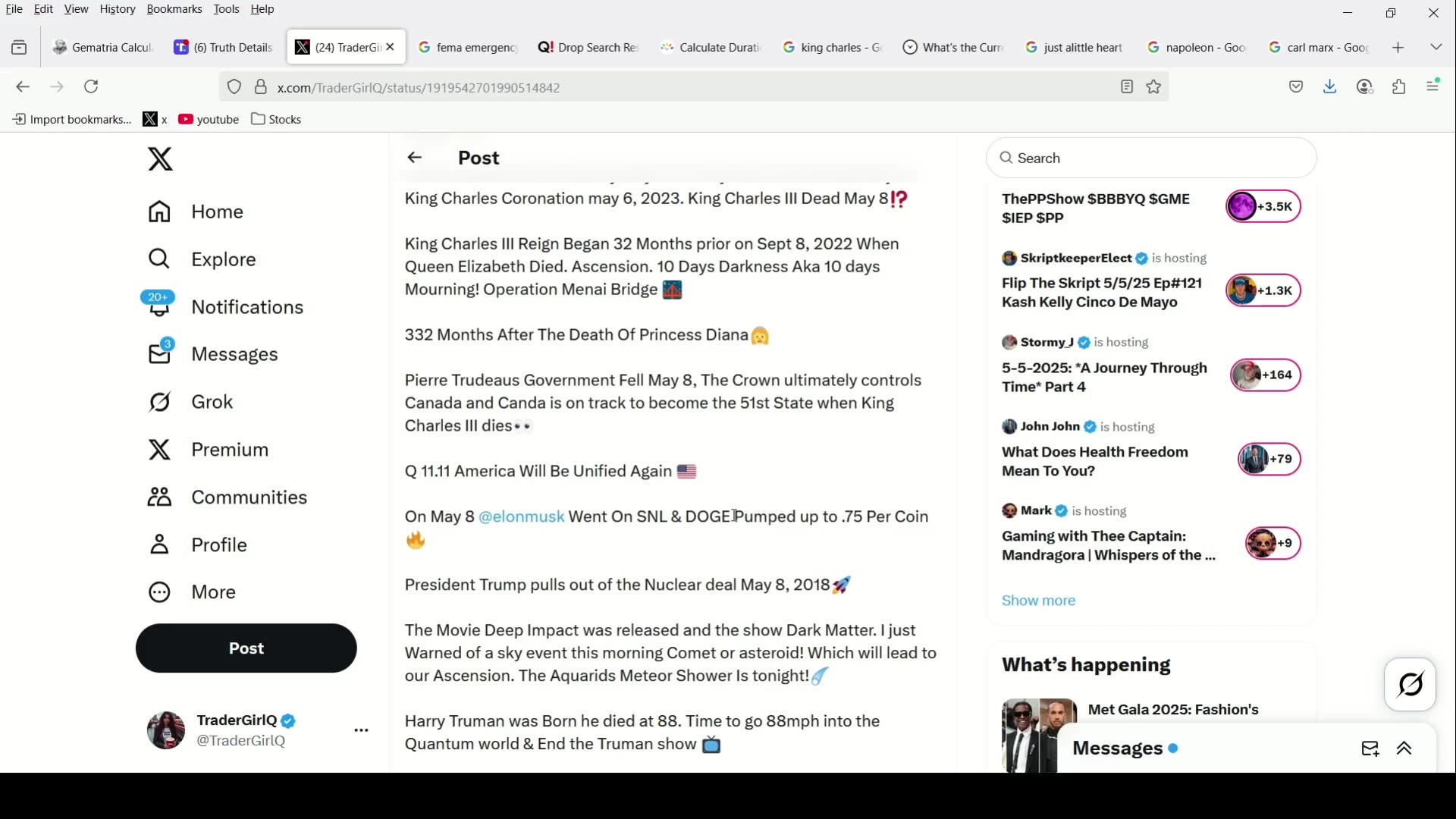This screenshot has width=1456, height=819.
Task: Switch to napoleon Google tab
Action: pyautogui.click(x=1197, y=48)
